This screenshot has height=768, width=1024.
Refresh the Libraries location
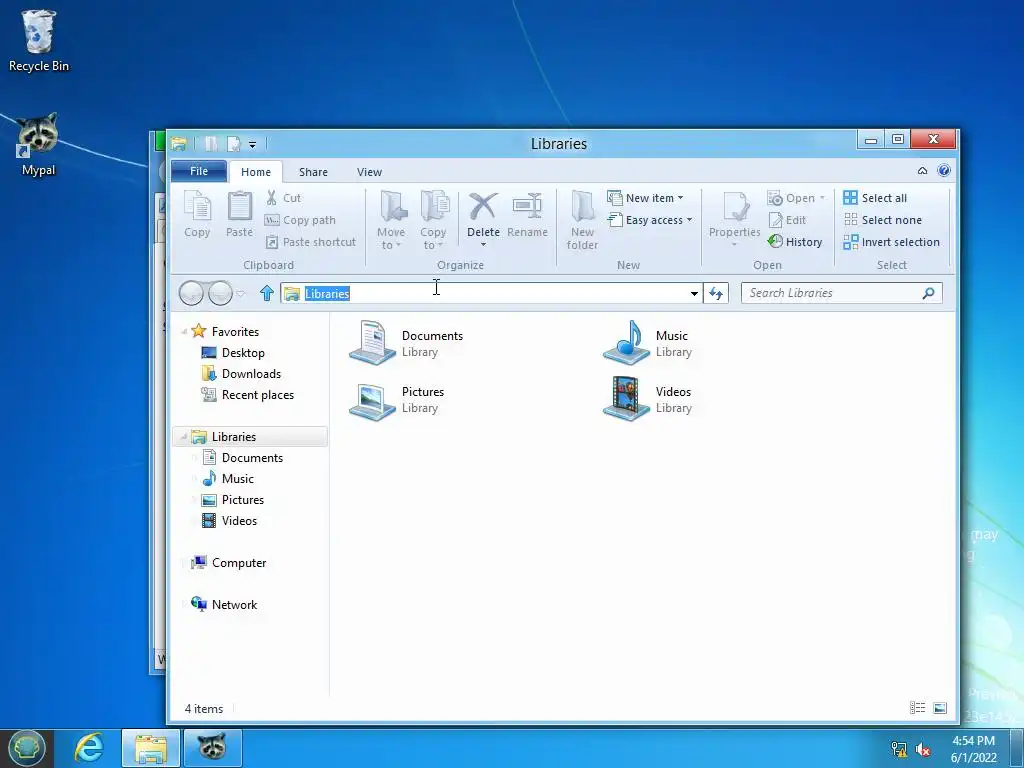tap(716, 293)
